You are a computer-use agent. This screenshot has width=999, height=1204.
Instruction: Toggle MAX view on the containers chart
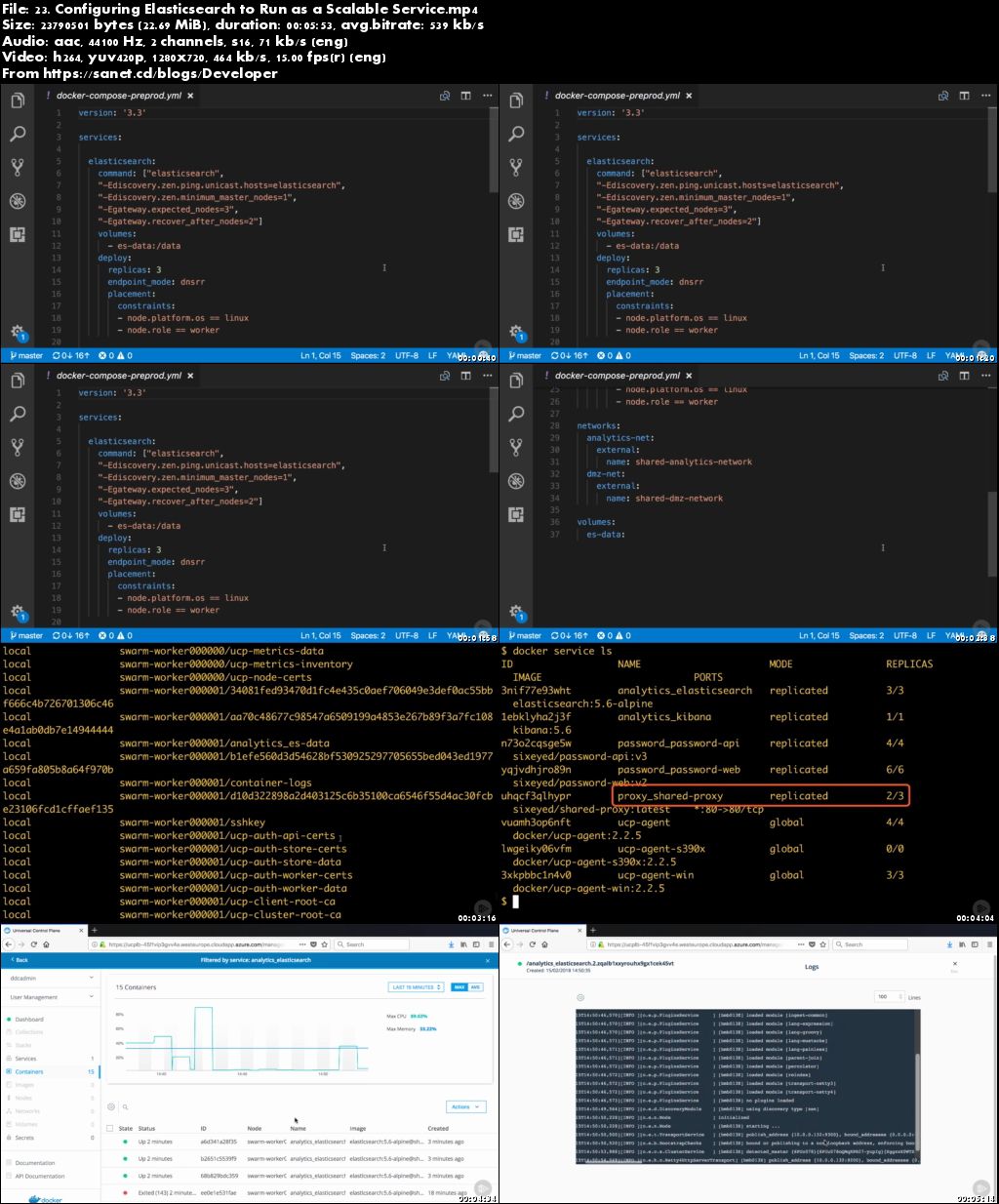tap(460, 987)
